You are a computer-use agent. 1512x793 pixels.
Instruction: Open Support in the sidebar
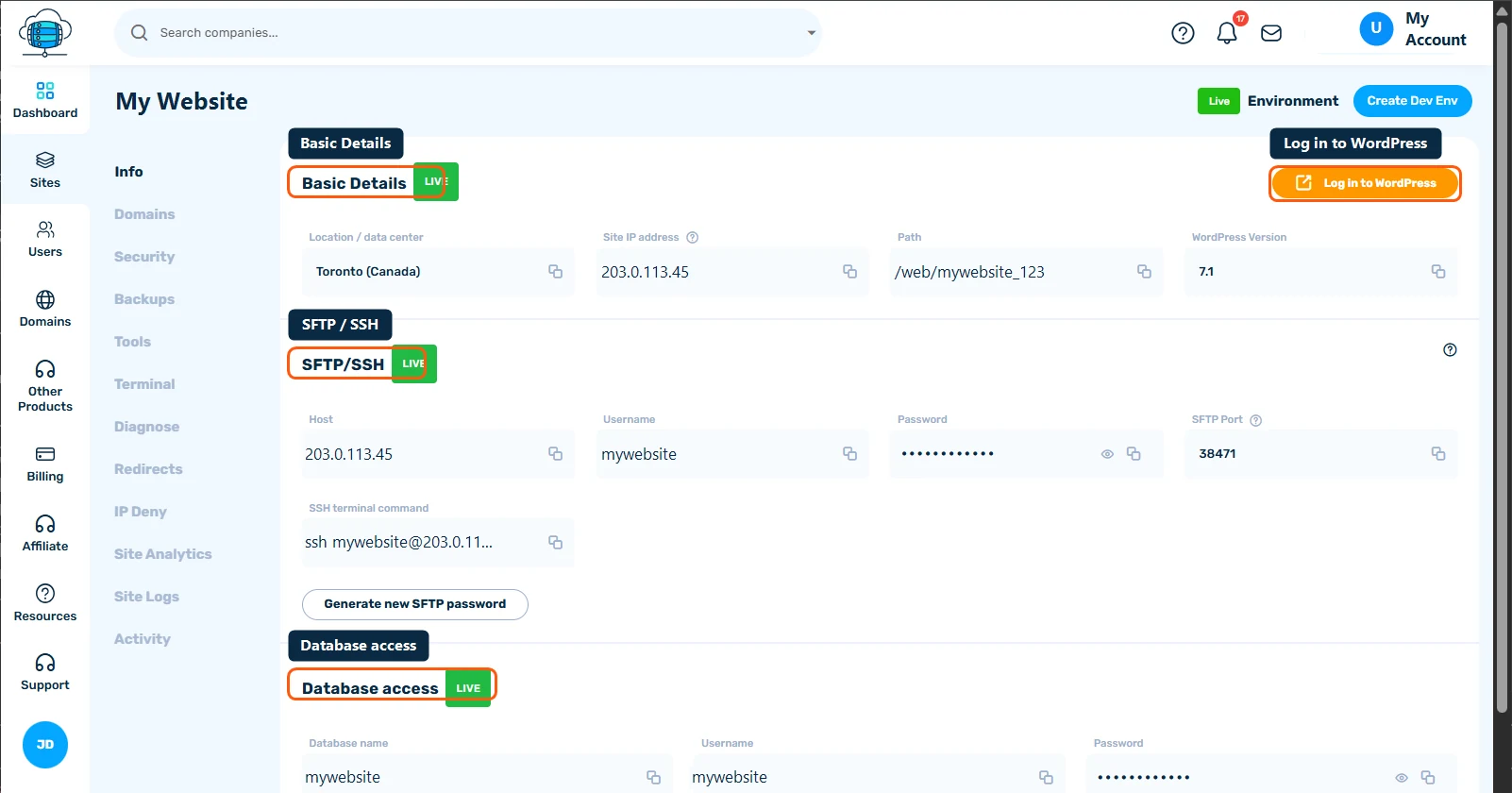pos(45,672)
